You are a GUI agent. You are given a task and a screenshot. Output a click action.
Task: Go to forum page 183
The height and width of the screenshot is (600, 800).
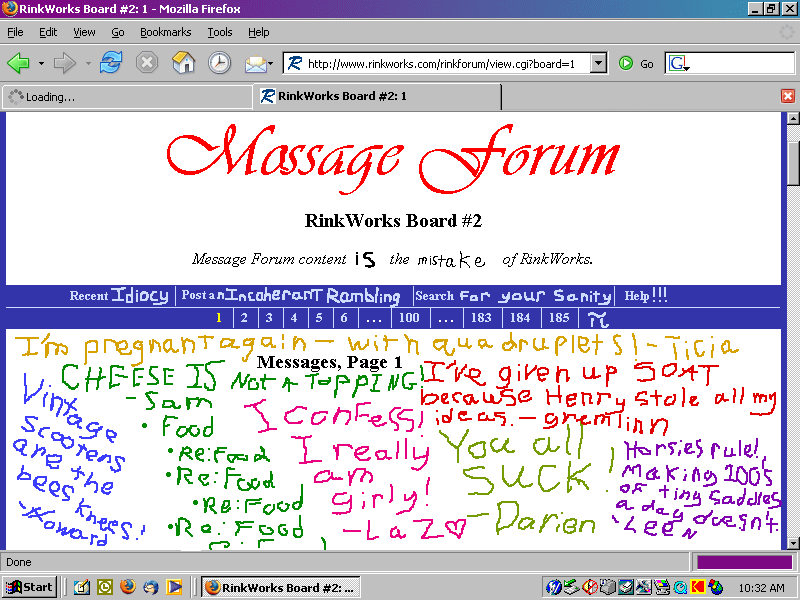[481, 318]
